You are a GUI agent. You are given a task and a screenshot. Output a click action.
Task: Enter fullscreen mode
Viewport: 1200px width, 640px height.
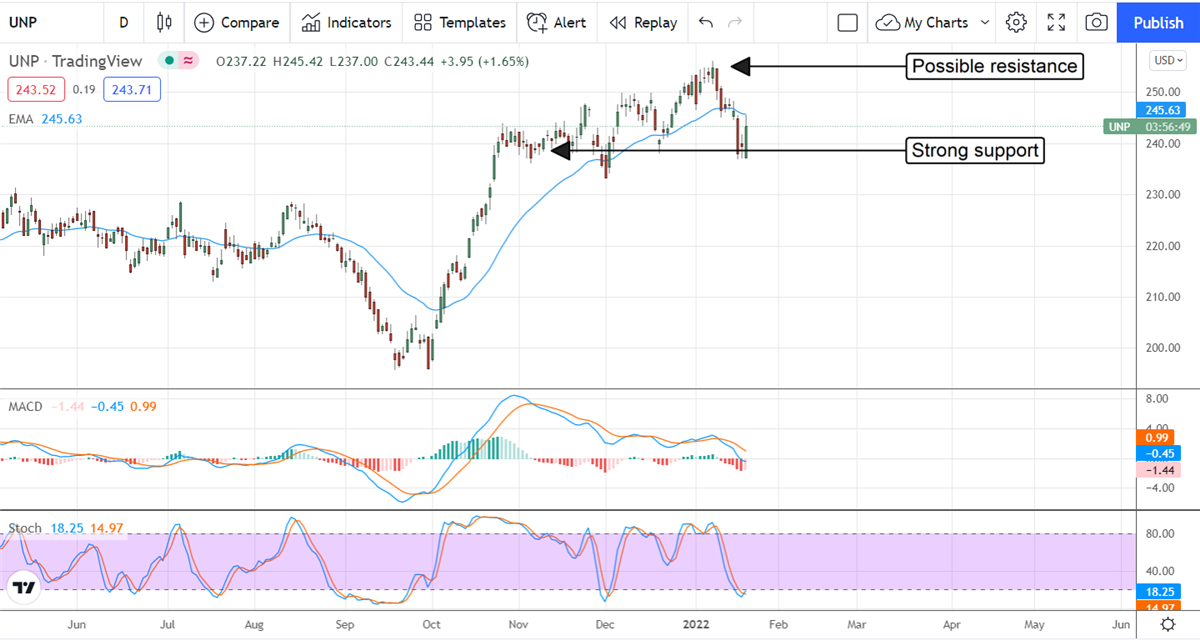(x=1056, y=22)
